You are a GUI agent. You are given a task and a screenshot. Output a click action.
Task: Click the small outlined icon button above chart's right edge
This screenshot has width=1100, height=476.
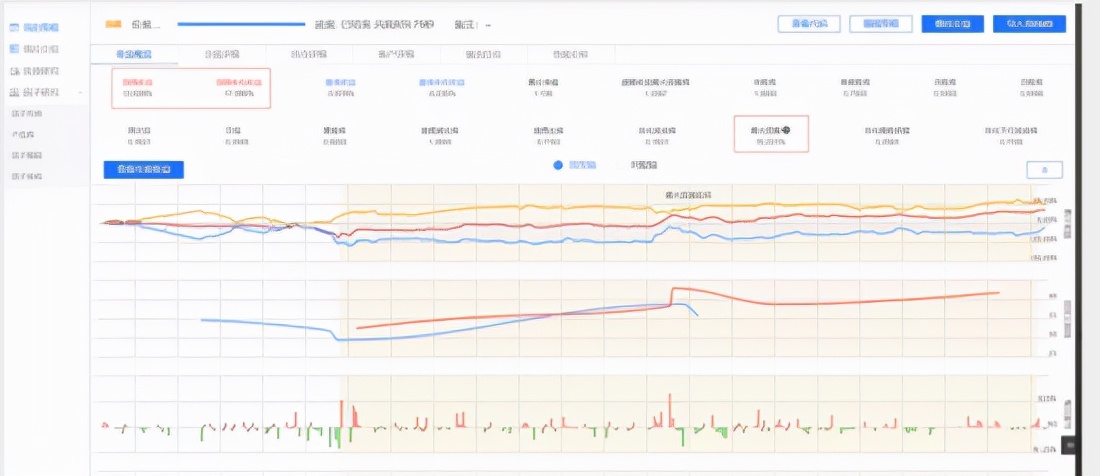[1044, 170]
